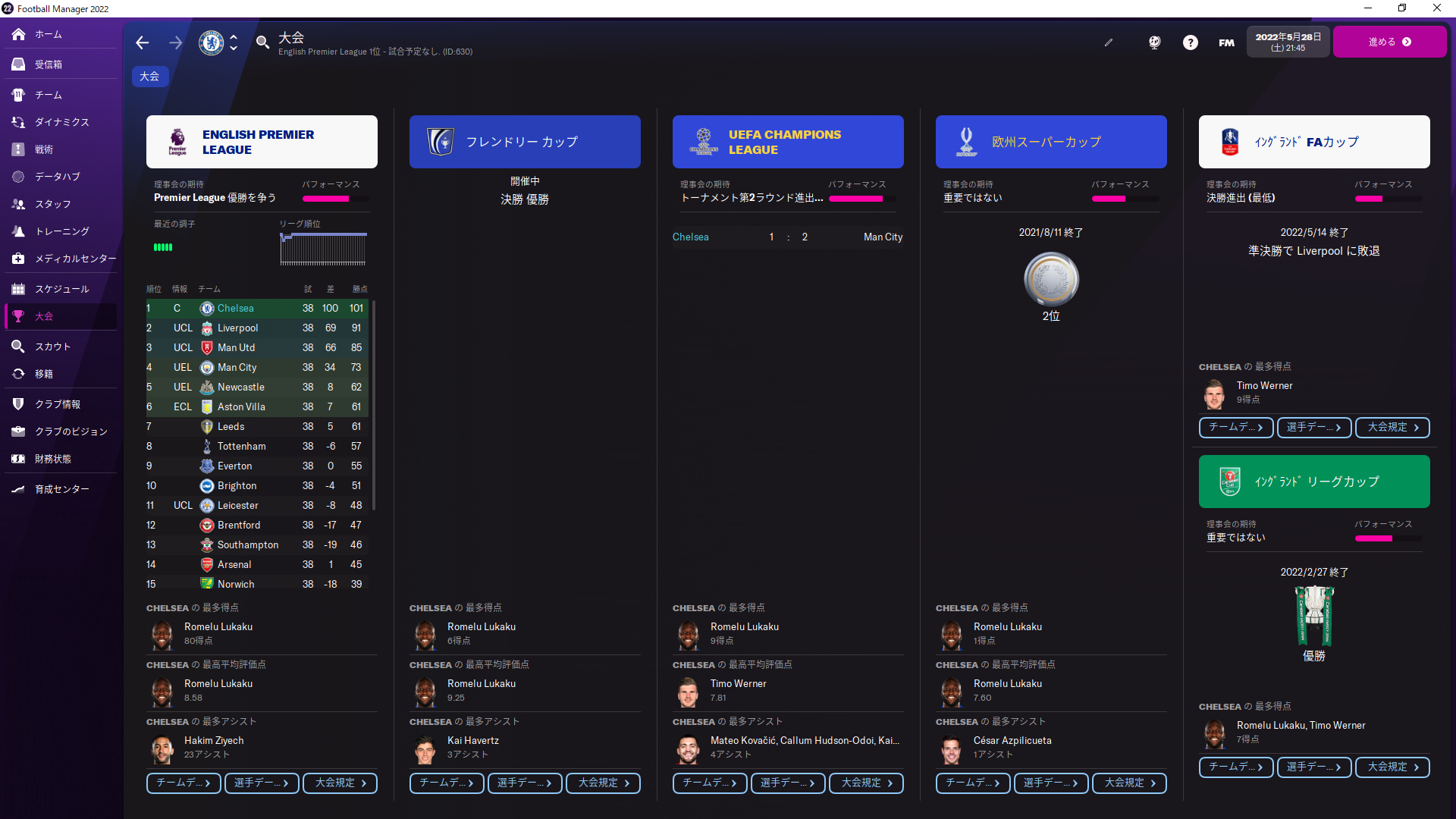Click the search magnifier icon in header
The height and width of the screenshot is (819, 1456).
click(262, 42)
